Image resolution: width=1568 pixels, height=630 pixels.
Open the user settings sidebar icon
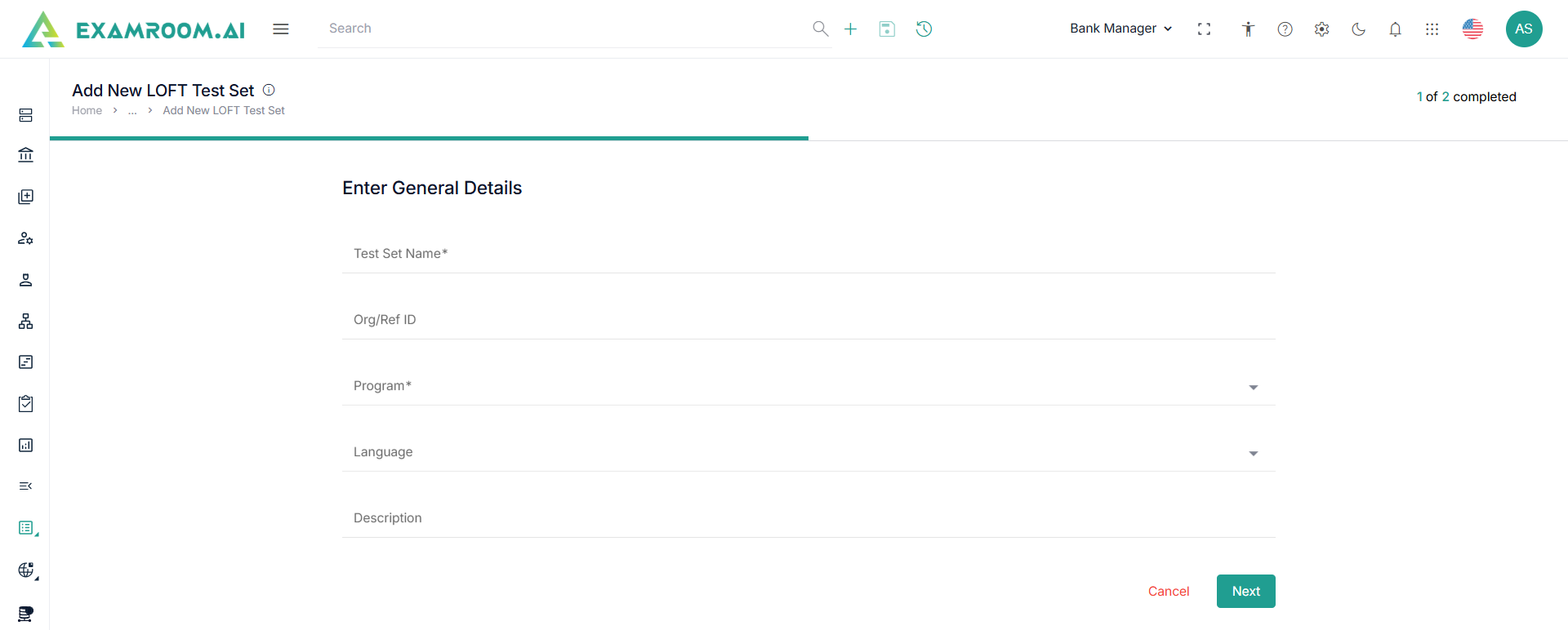[26, 238]
